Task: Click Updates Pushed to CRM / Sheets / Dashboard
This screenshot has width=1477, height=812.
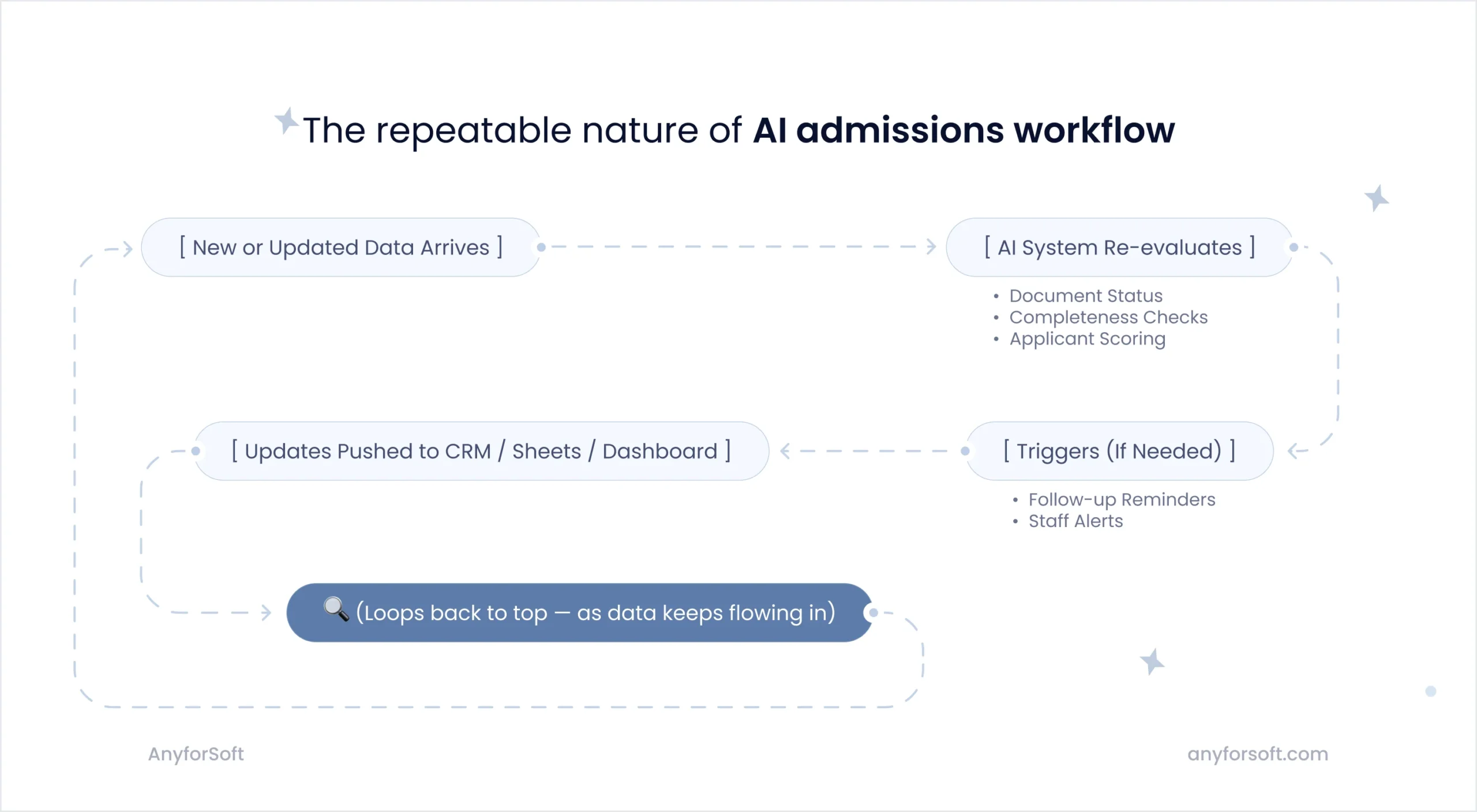Action: click(481, 451)
